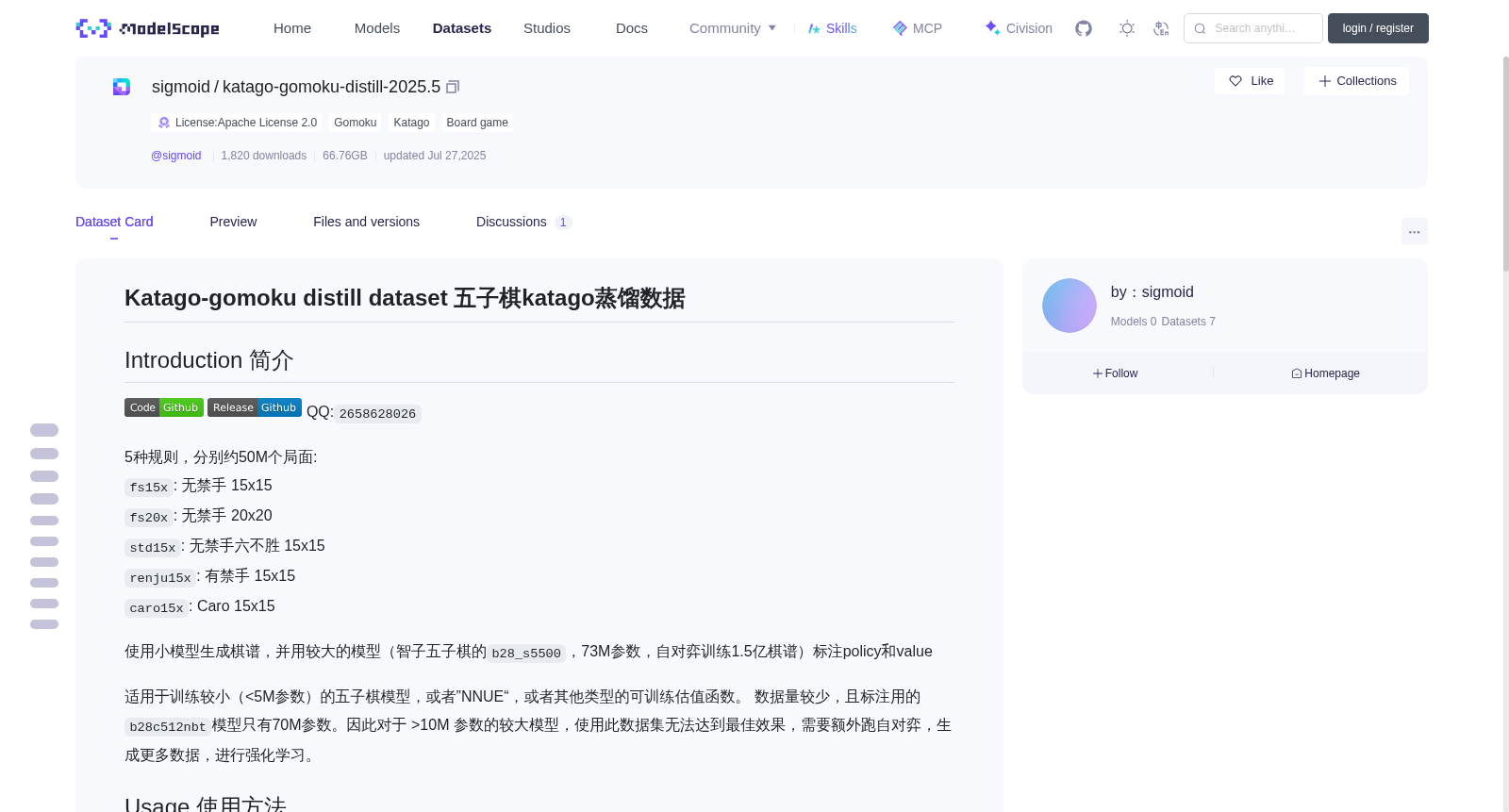This screenshot has width=1509, height=812.
Task: Open the Release Github badge
Action: [x=255, y=407]
